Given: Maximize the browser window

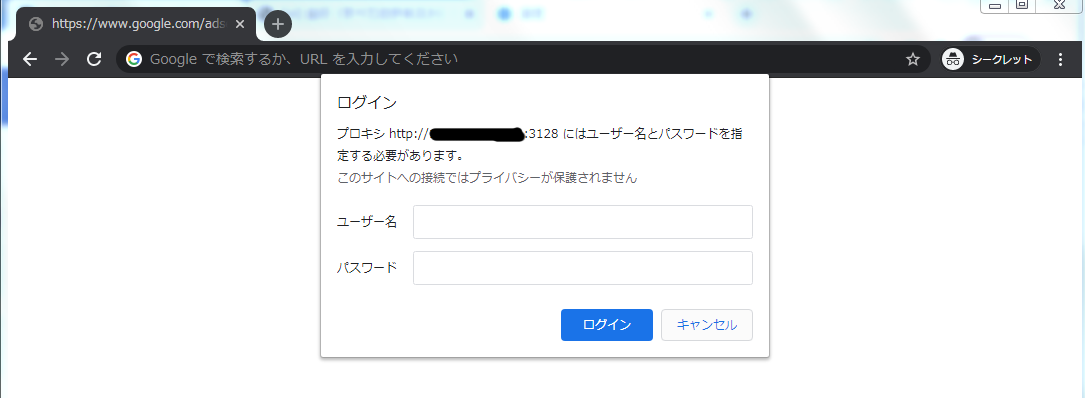Looking at the screenshot, I should [x=1021, y=6].
